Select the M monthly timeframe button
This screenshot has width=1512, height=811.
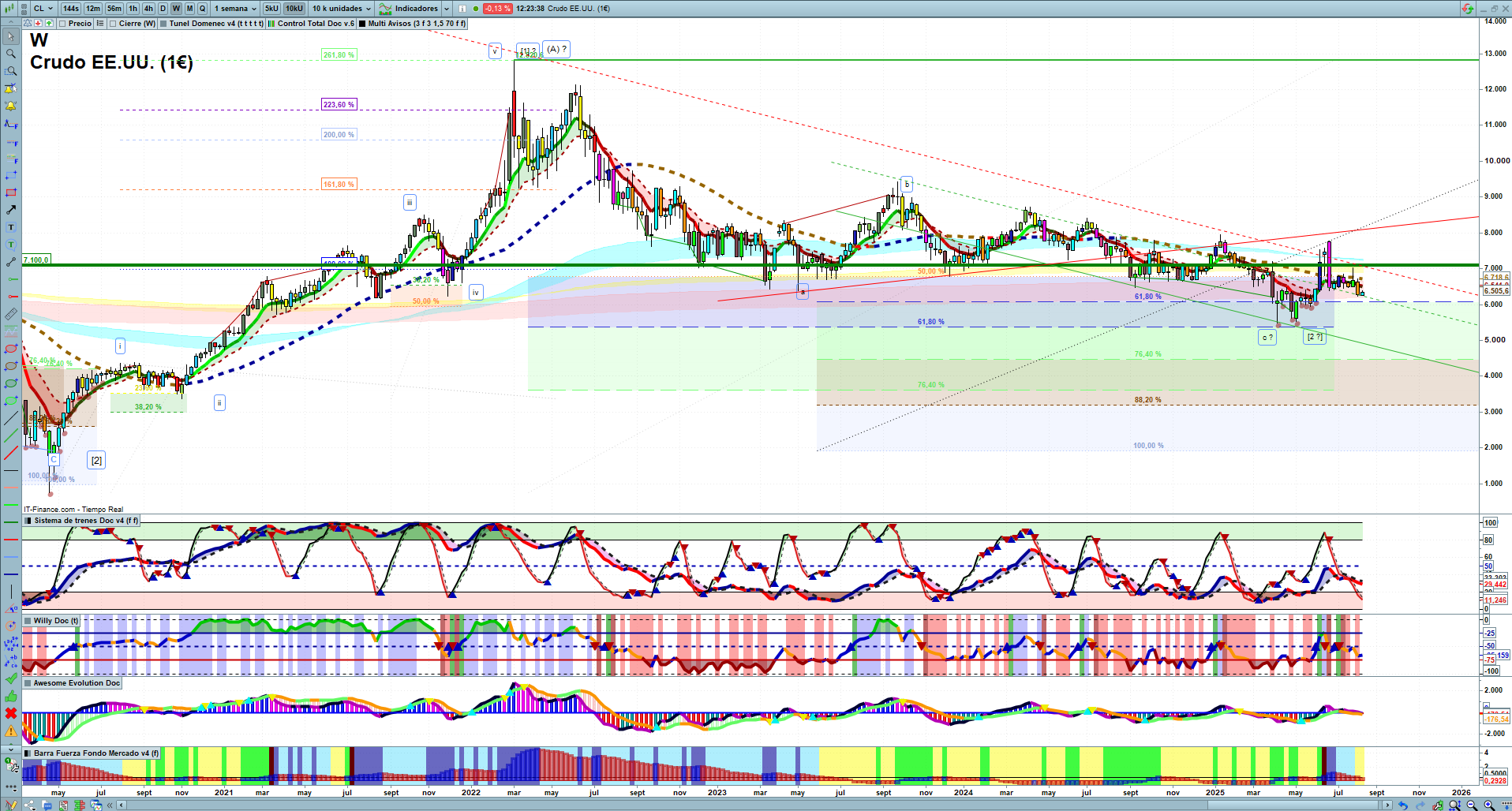189,9
